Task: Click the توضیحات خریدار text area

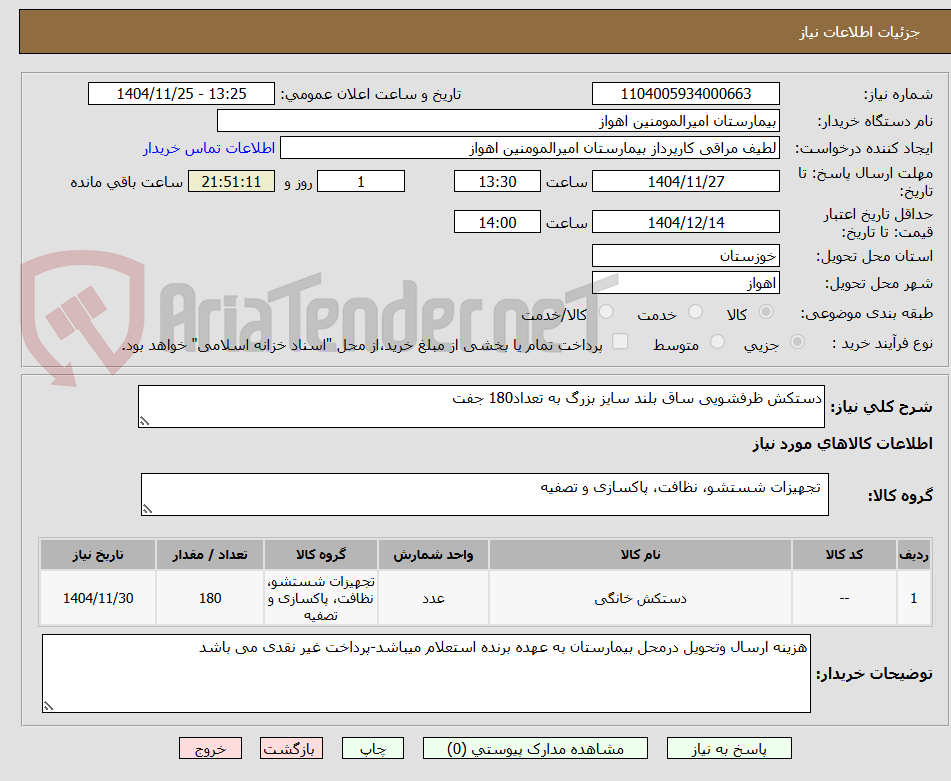Action: click(426, 673)
